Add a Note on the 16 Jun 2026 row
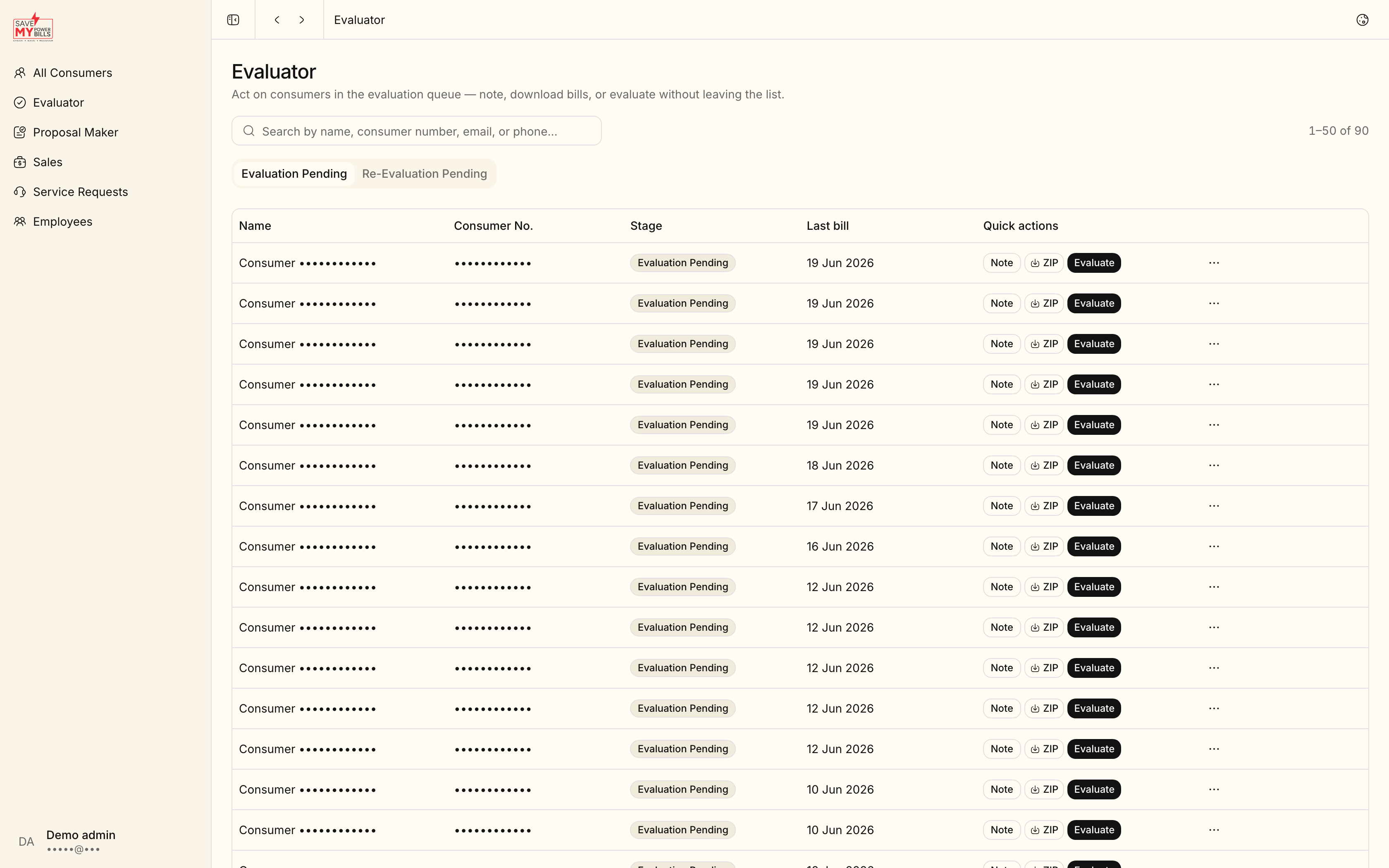This screenshot has height=868, width=1389. point(1002,546)
